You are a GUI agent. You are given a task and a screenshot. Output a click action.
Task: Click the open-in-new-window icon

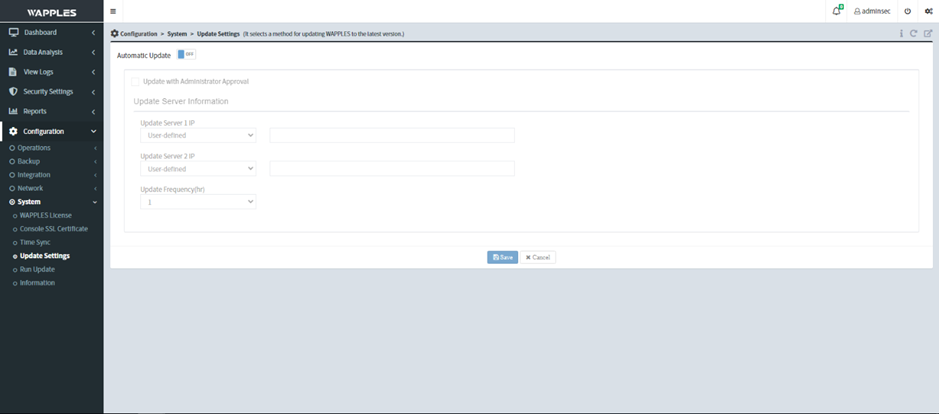927,34
